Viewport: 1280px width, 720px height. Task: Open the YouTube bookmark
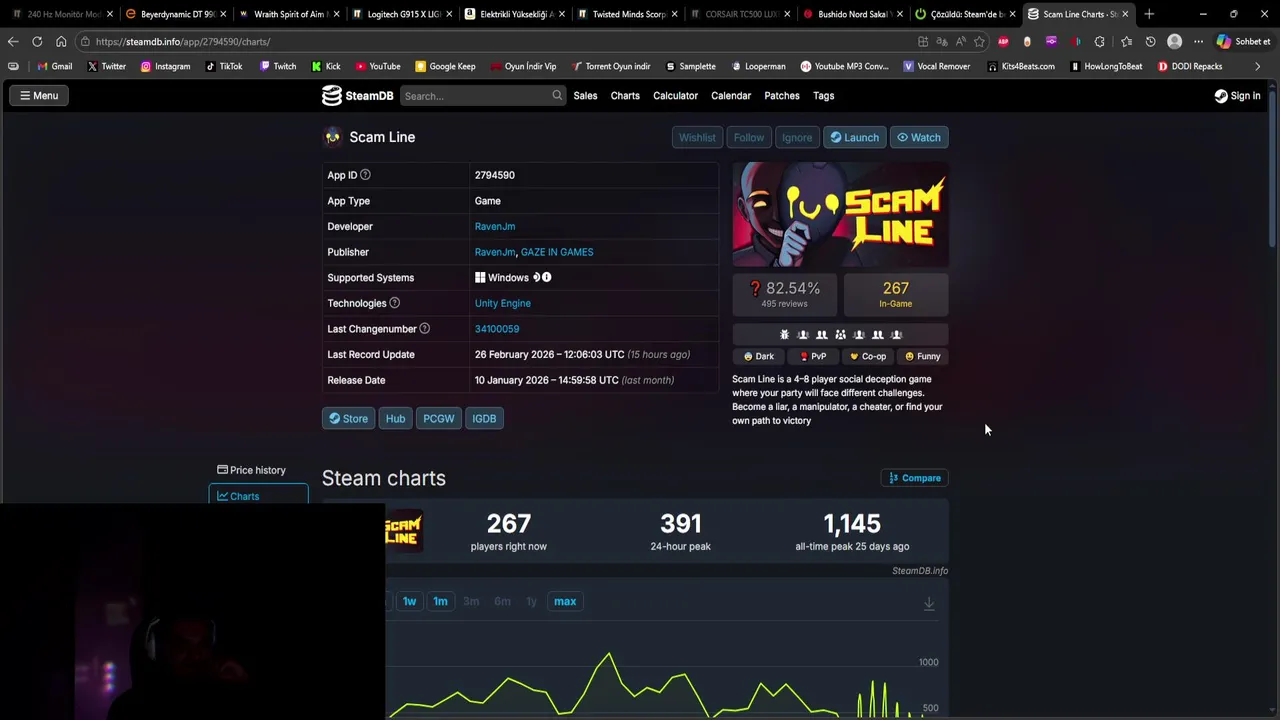[377, 66]
